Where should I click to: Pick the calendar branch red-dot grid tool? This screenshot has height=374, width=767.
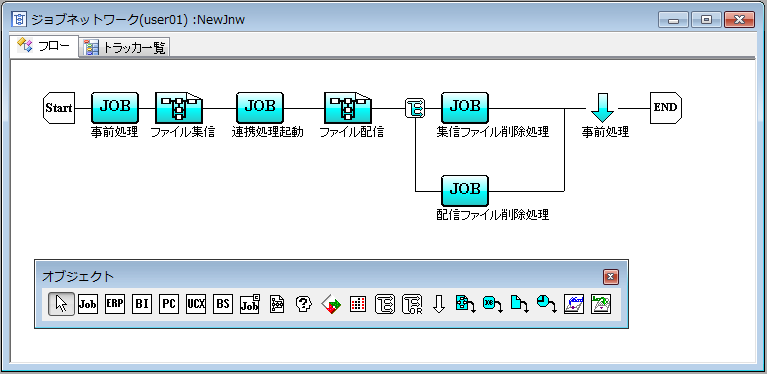click(358, 304)
